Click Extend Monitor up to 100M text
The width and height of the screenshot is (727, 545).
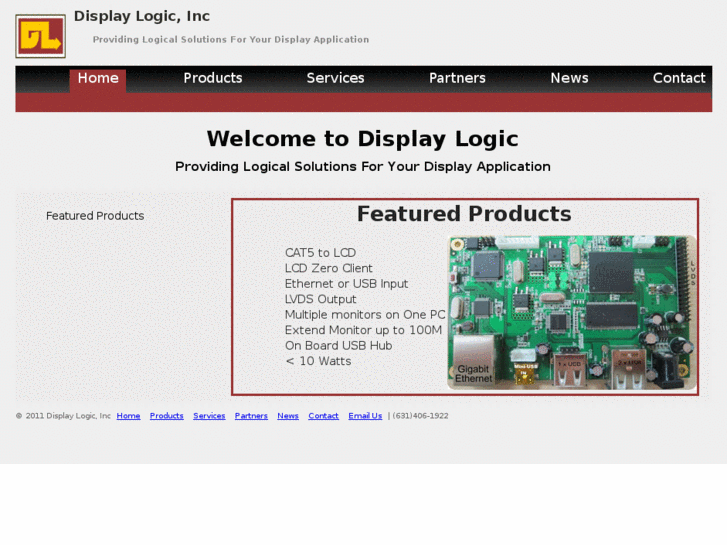[x=363, y=330]
